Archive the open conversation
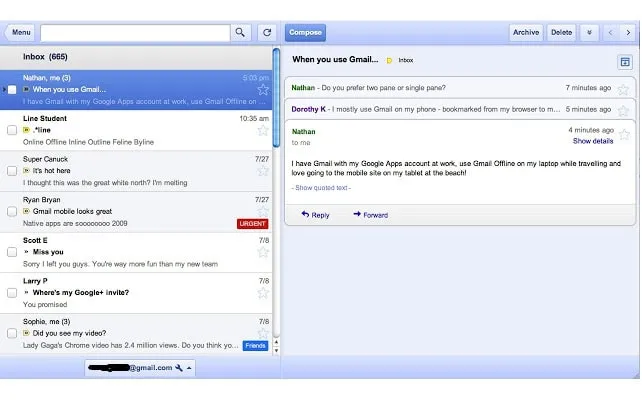 pos(526,32)
